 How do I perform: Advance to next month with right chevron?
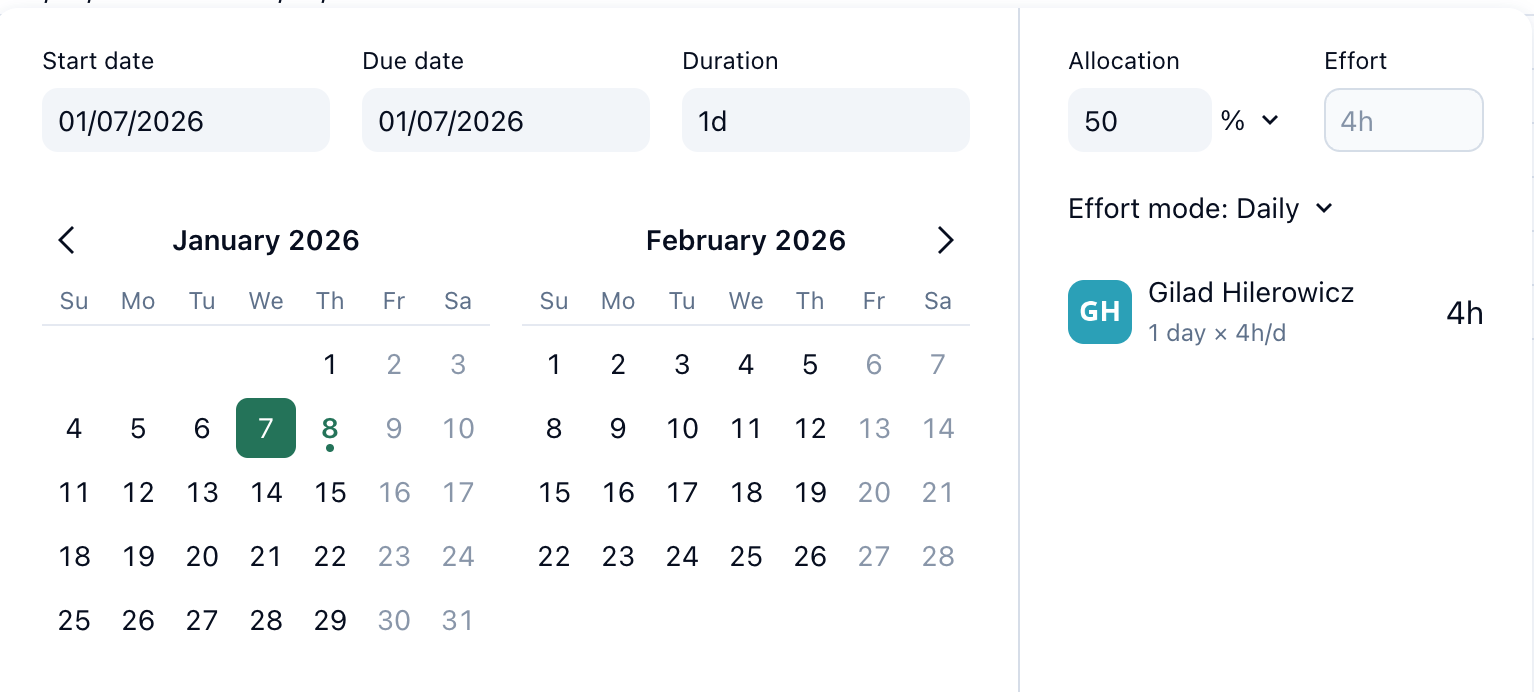pyautogui.click(x=945, y=240)
